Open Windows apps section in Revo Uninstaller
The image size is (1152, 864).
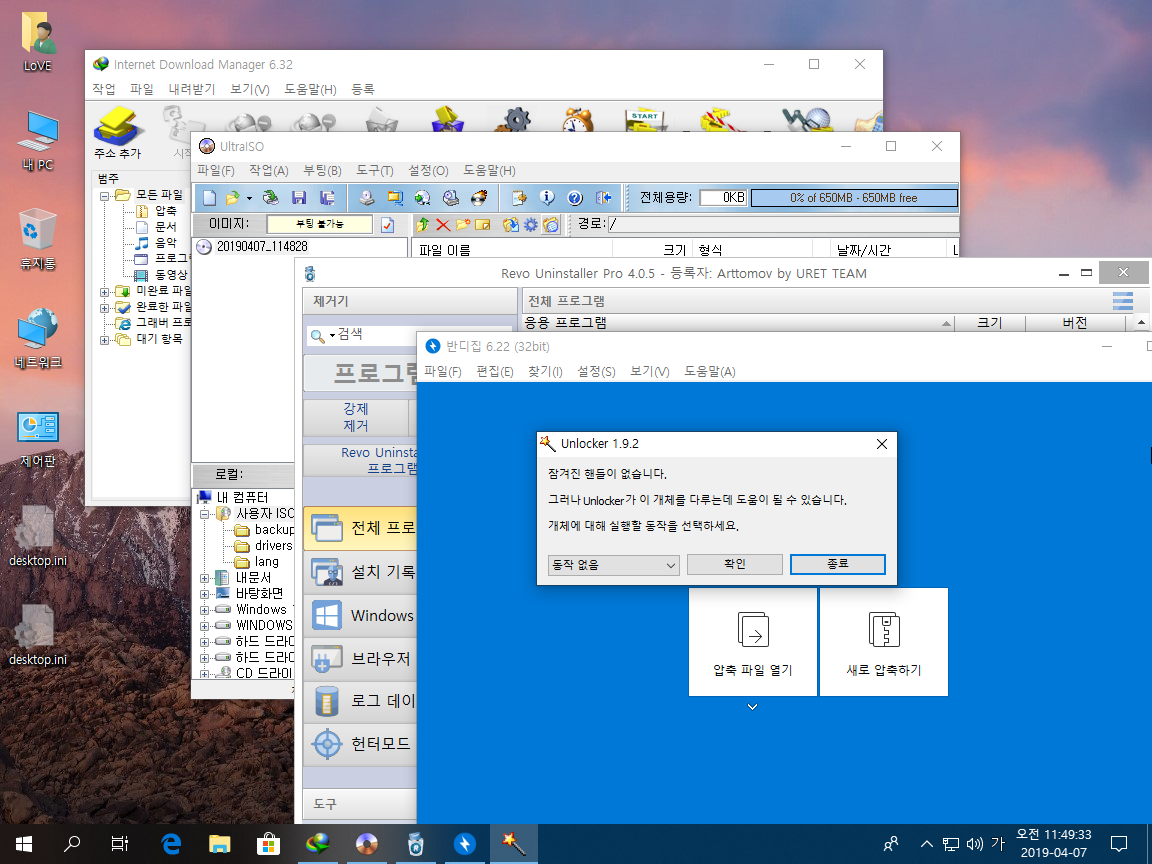(360, 615)
